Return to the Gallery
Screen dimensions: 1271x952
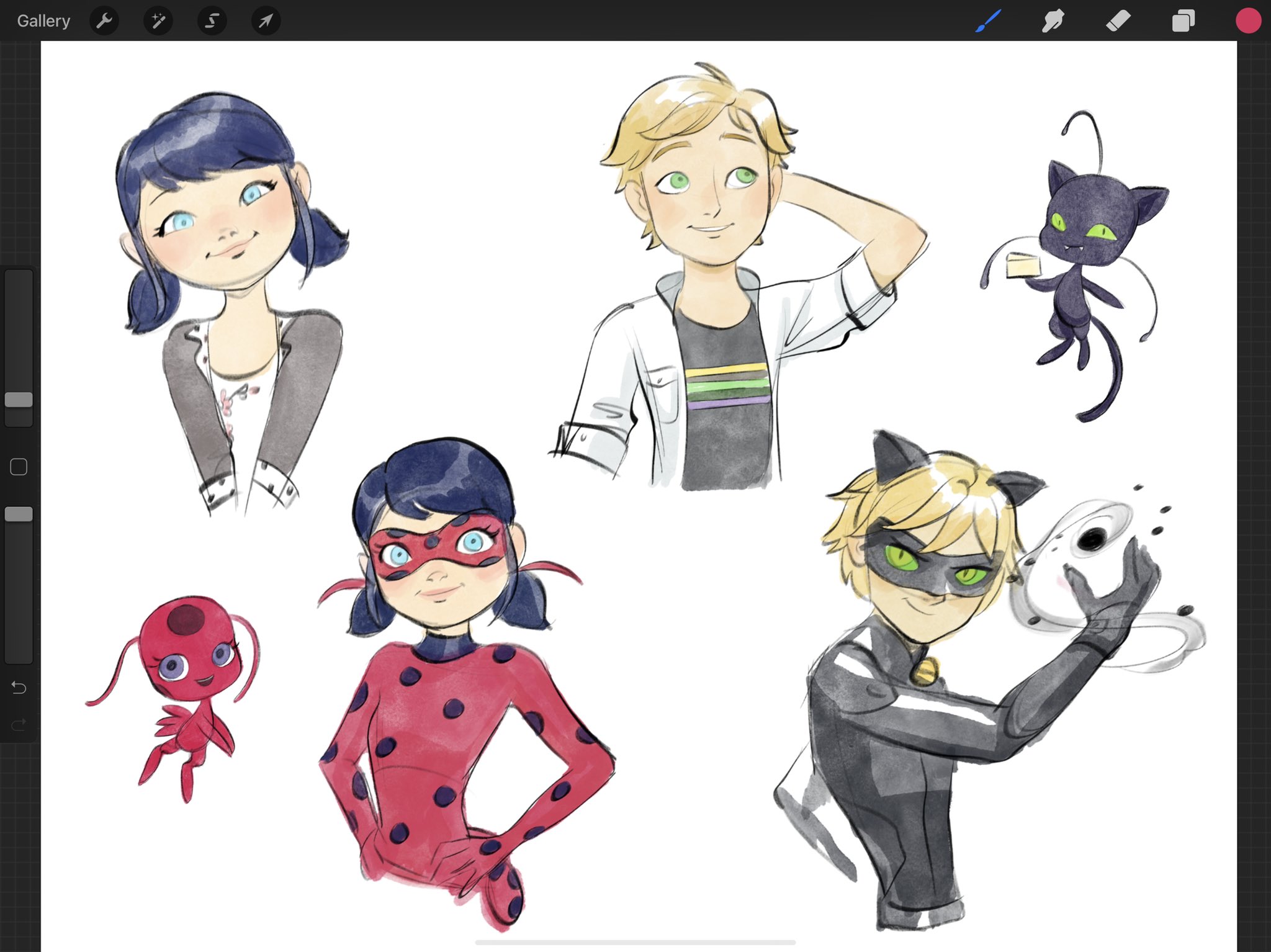(43, 21)
